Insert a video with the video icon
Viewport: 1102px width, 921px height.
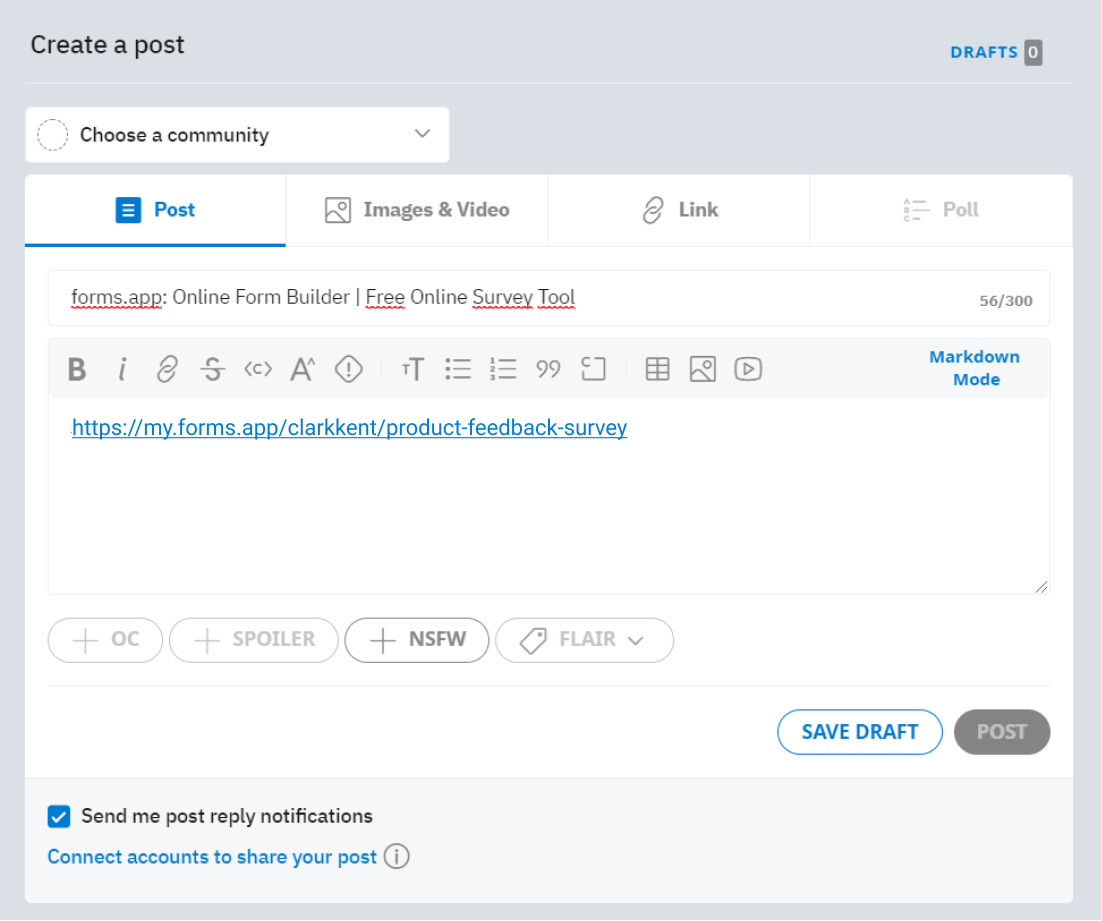(748, 369)
